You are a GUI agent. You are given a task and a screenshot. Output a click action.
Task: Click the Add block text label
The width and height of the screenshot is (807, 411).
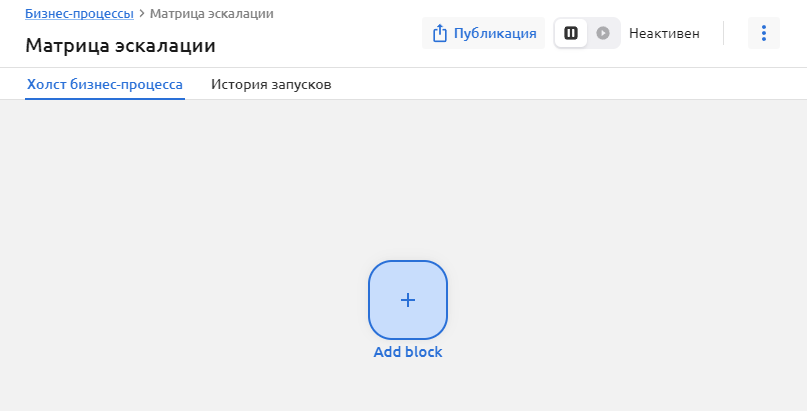408,352
